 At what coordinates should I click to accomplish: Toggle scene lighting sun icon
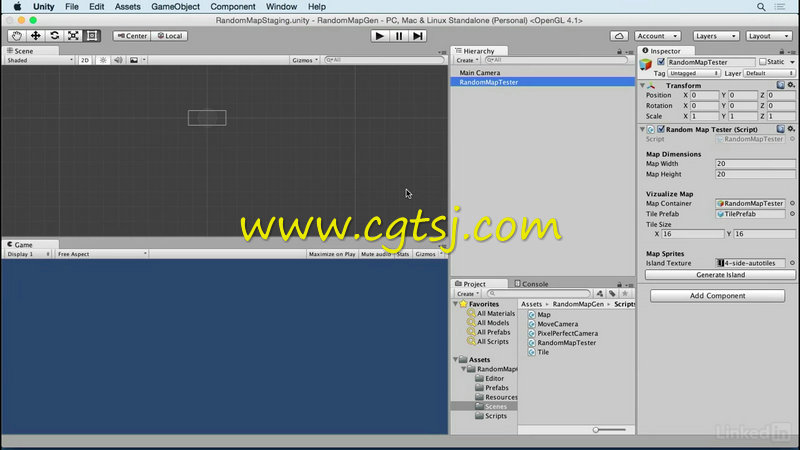click(103, 60)
